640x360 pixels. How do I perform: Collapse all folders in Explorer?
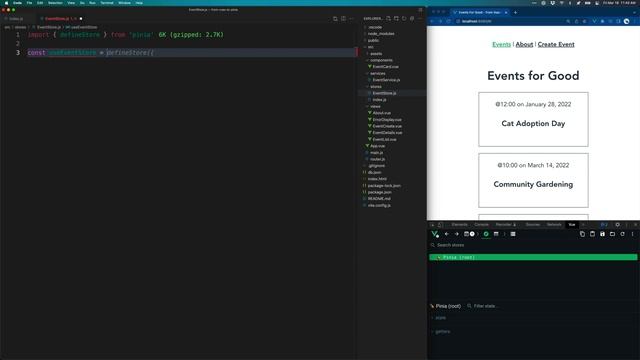(x=412, y=18)
